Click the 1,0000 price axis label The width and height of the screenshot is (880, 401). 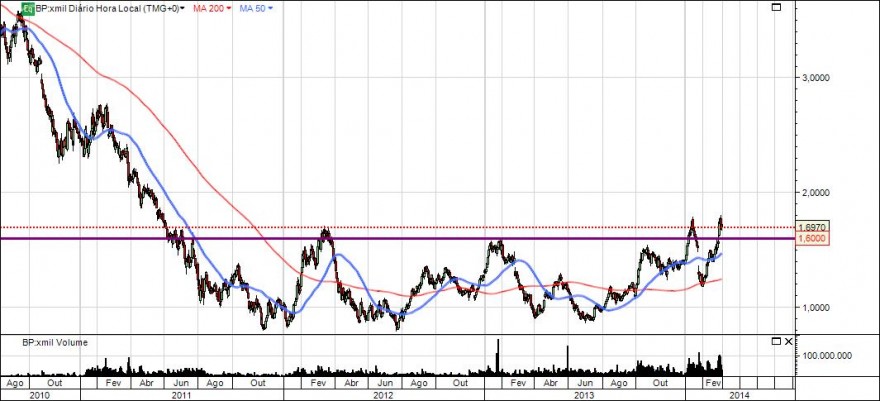pyautogui.click(x=815, y=307)
